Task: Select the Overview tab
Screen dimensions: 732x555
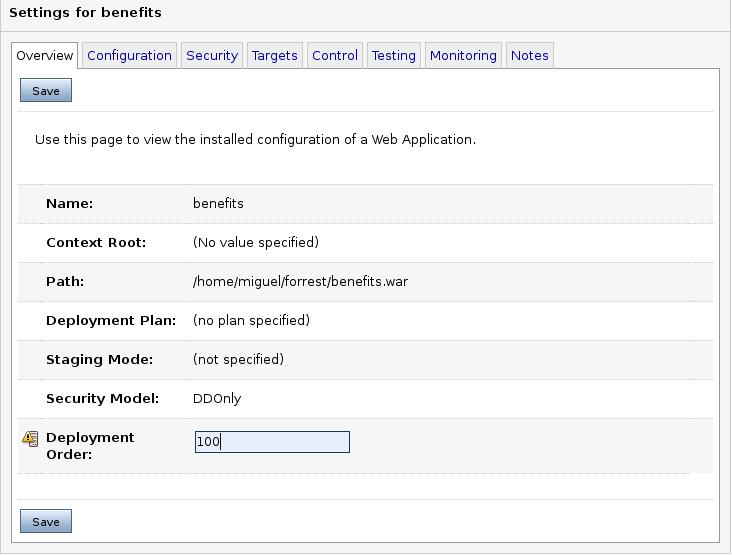Action: 44,56
